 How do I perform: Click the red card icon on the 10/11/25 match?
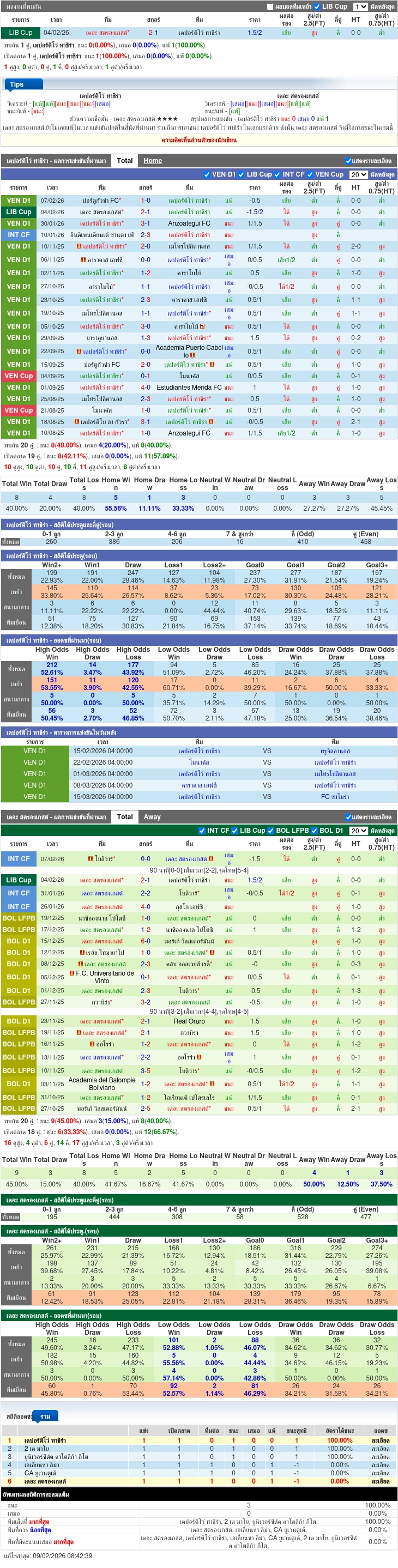pyautogui.click(x=79, y=246)
